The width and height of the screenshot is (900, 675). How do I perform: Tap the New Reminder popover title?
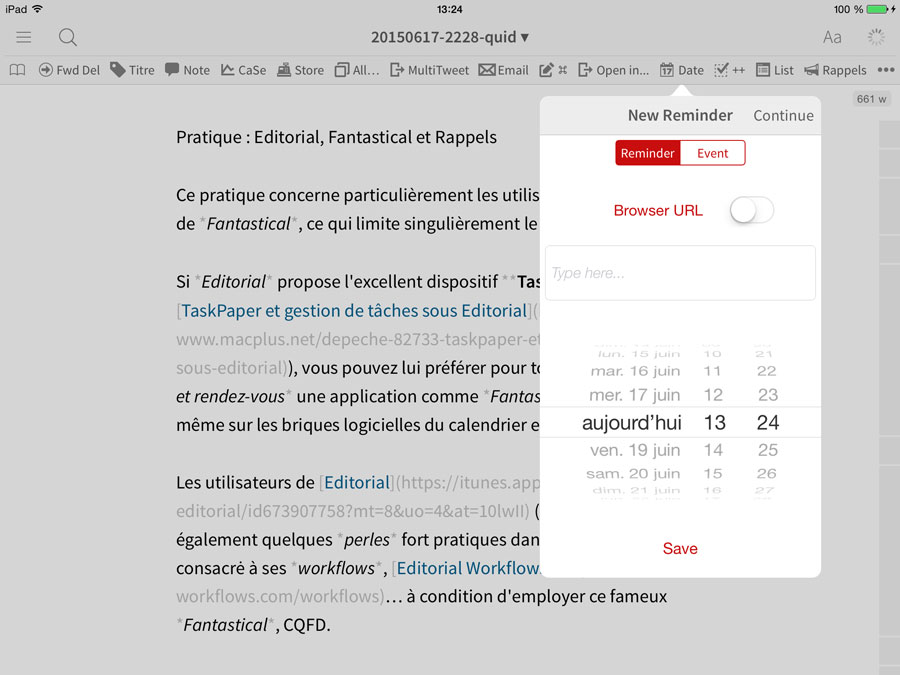[x=680, y=115]
